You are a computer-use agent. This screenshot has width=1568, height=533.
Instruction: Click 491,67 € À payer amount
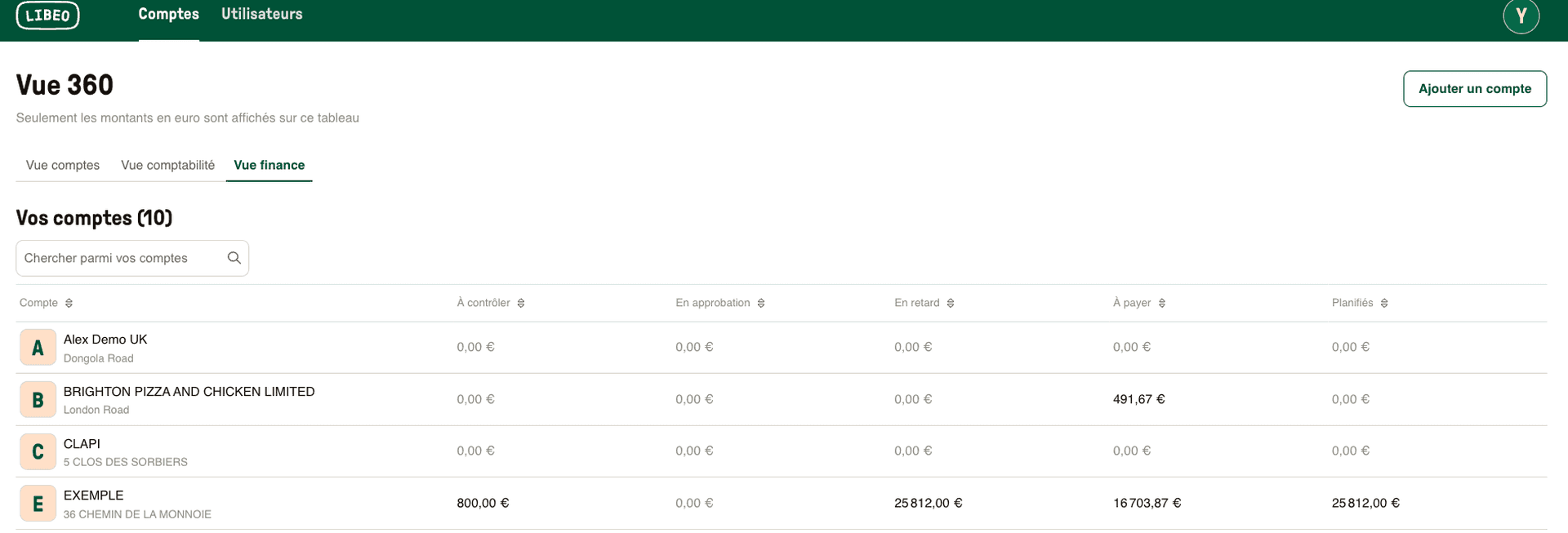(1138, 399)
